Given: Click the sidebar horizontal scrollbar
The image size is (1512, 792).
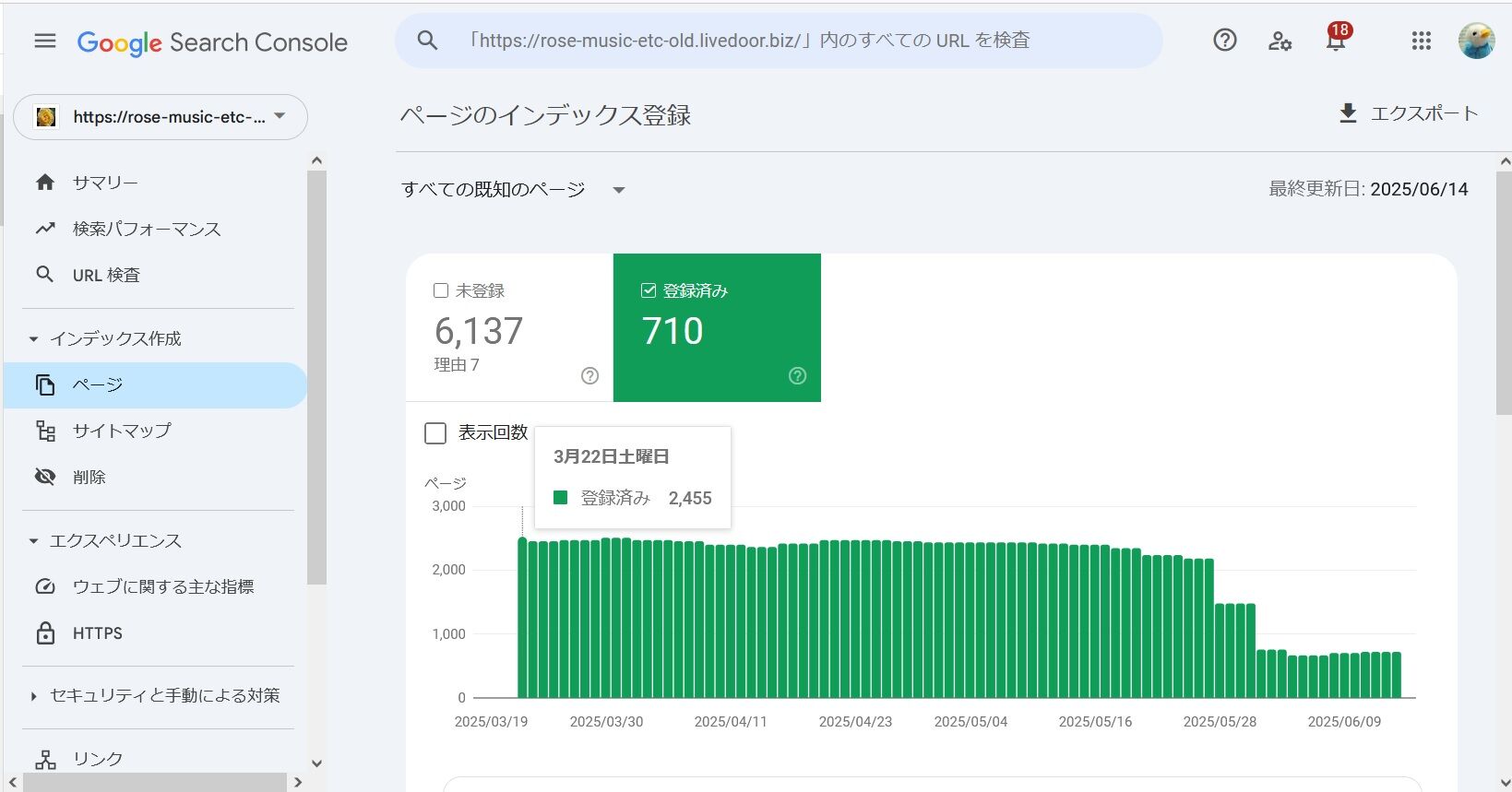Looking at the screenshot, I should click(155, 783).
